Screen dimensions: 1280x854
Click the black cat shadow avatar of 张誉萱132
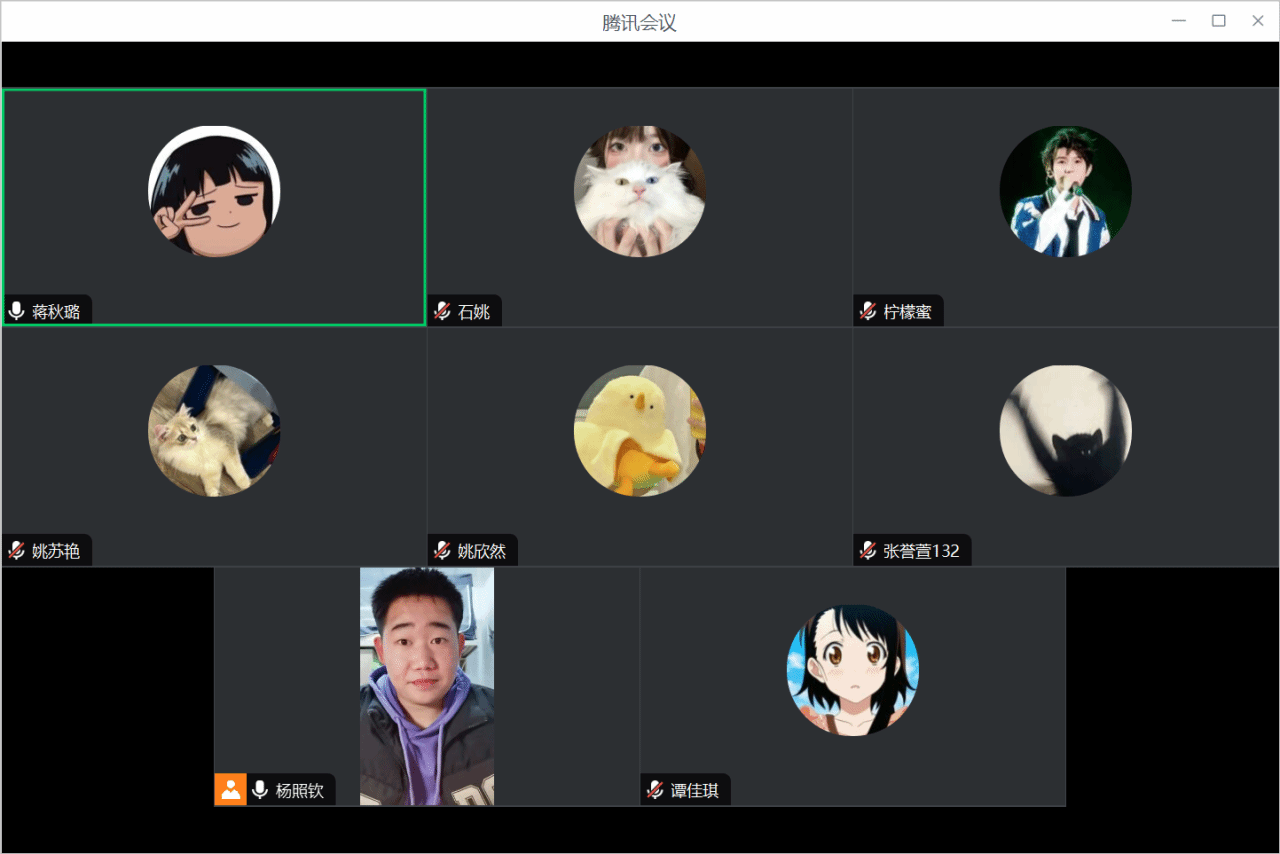(1065, 430)
